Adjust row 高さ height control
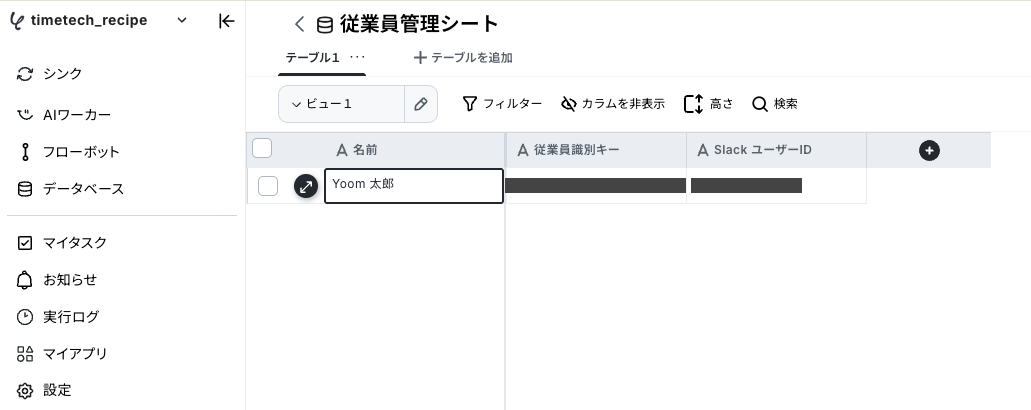 pos(709,104)
